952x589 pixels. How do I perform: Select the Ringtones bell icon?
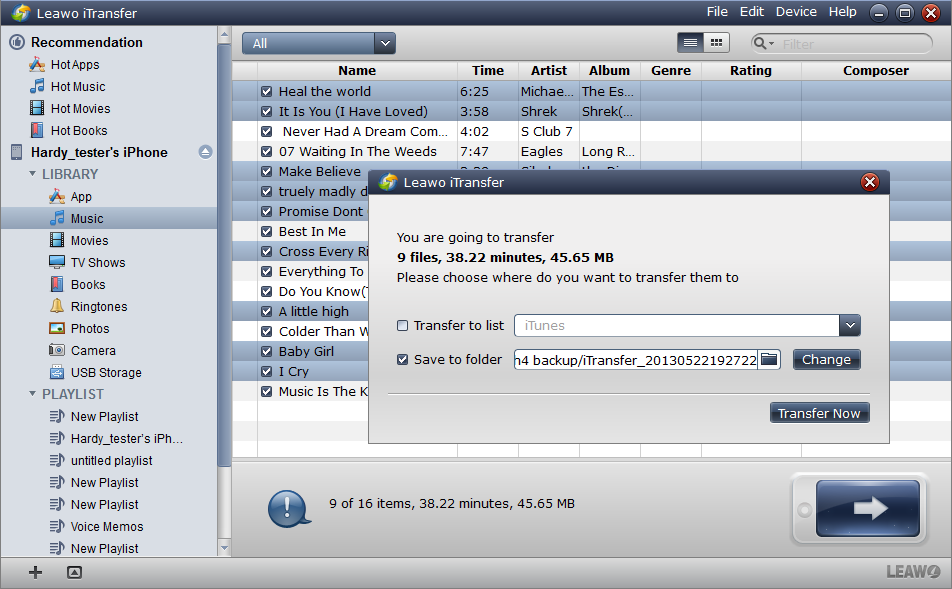57,306
